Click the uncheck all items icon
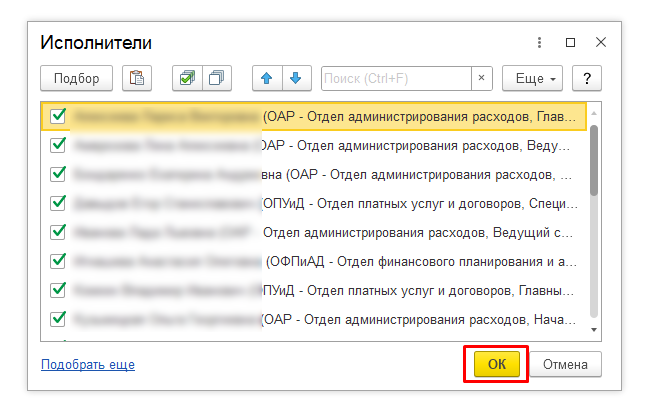This screenshot has width=646, height=401. 215,78
